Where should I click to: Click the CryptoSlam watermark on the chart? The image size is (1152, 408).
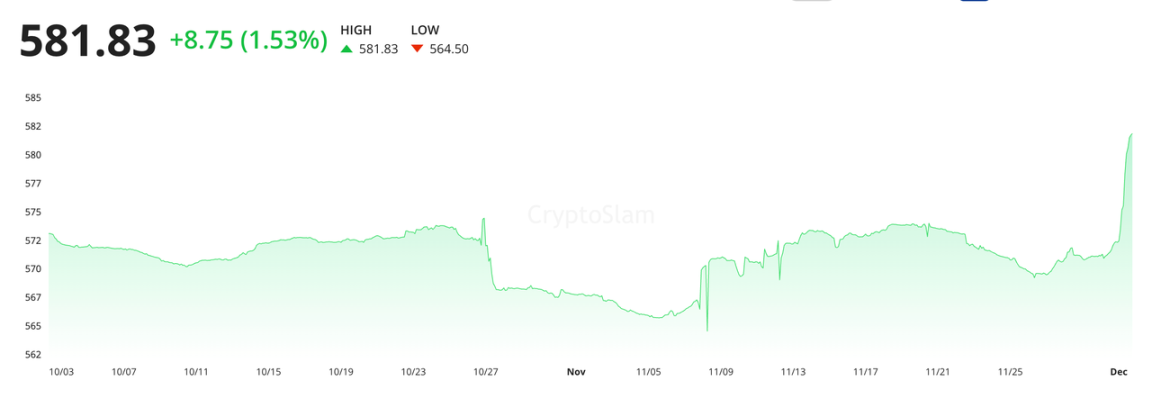coord(590,214)
